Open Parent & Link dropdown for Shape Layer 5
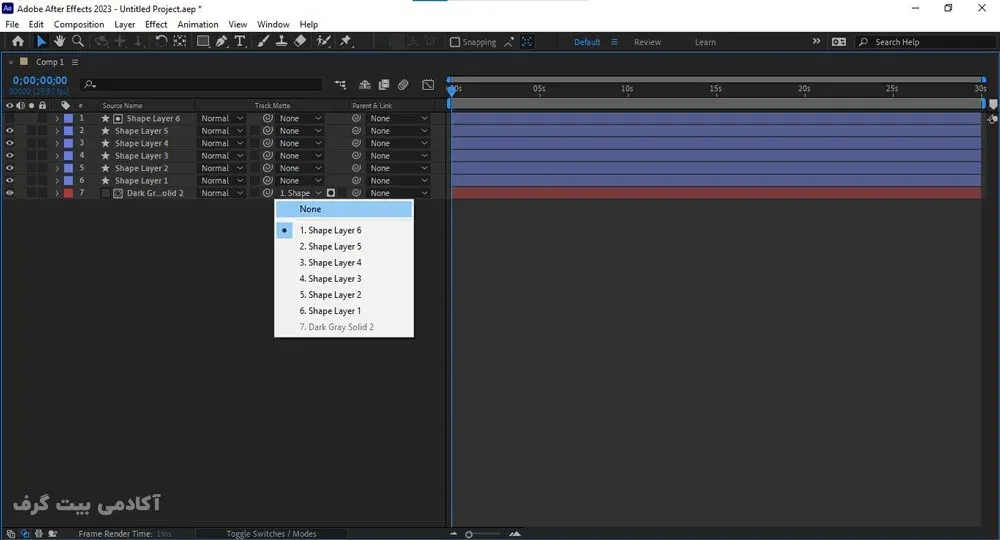Screen dimensions: 1000x540 point(399,131)
